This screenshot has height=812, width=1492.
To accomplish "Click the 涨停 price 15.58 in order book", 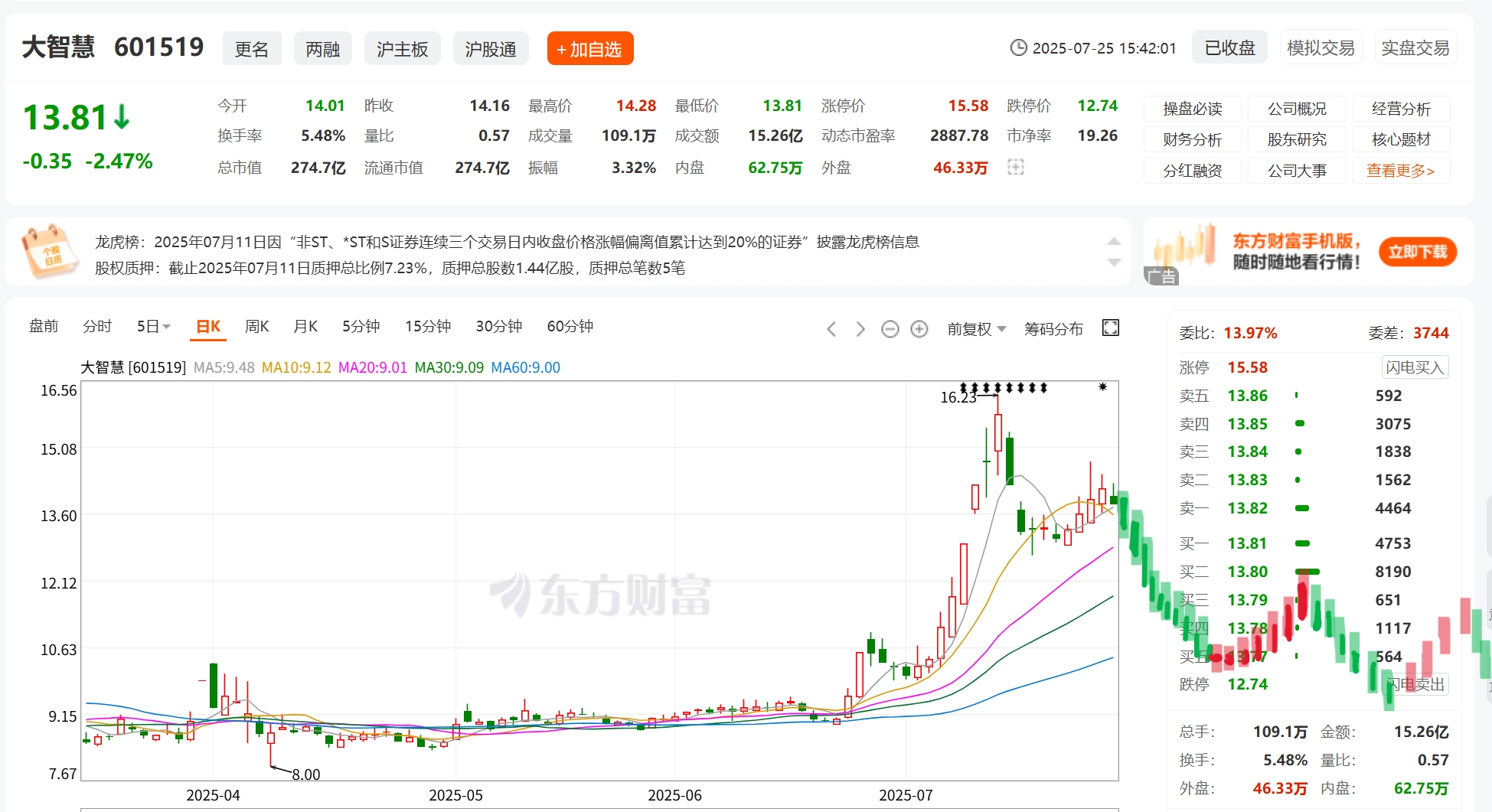I will (x=1248, y=367).
